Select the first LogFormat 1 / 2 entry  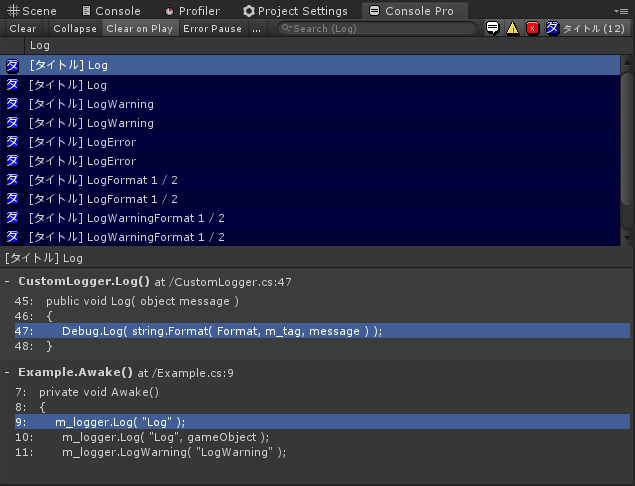(x=310, y=180)
